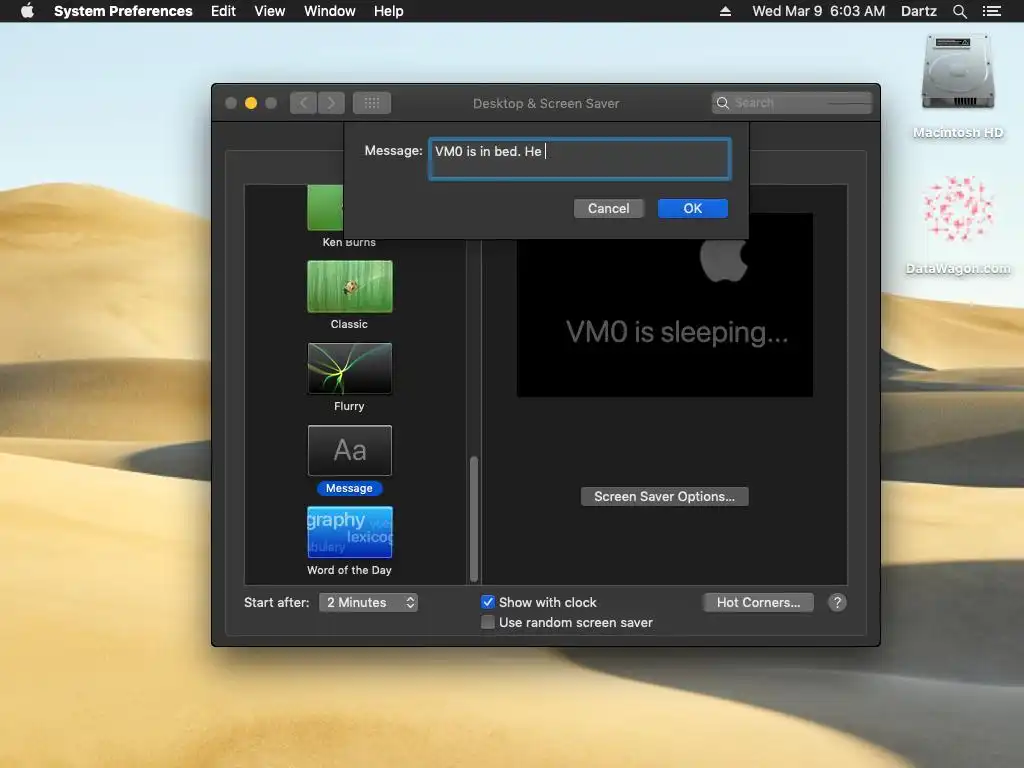This screenshot has height=768, width=1024.
Task: Click into the Message text field
Action: 580,159
